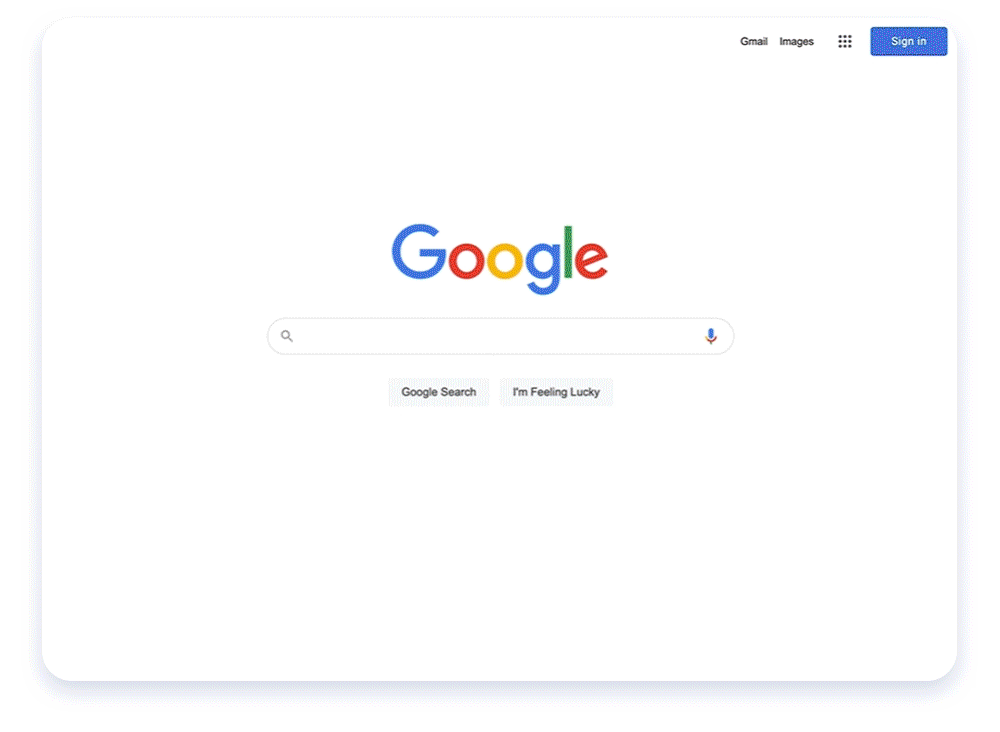
Task: Click the blue lowercase g in logo
Action: click(x=543, y=268)
